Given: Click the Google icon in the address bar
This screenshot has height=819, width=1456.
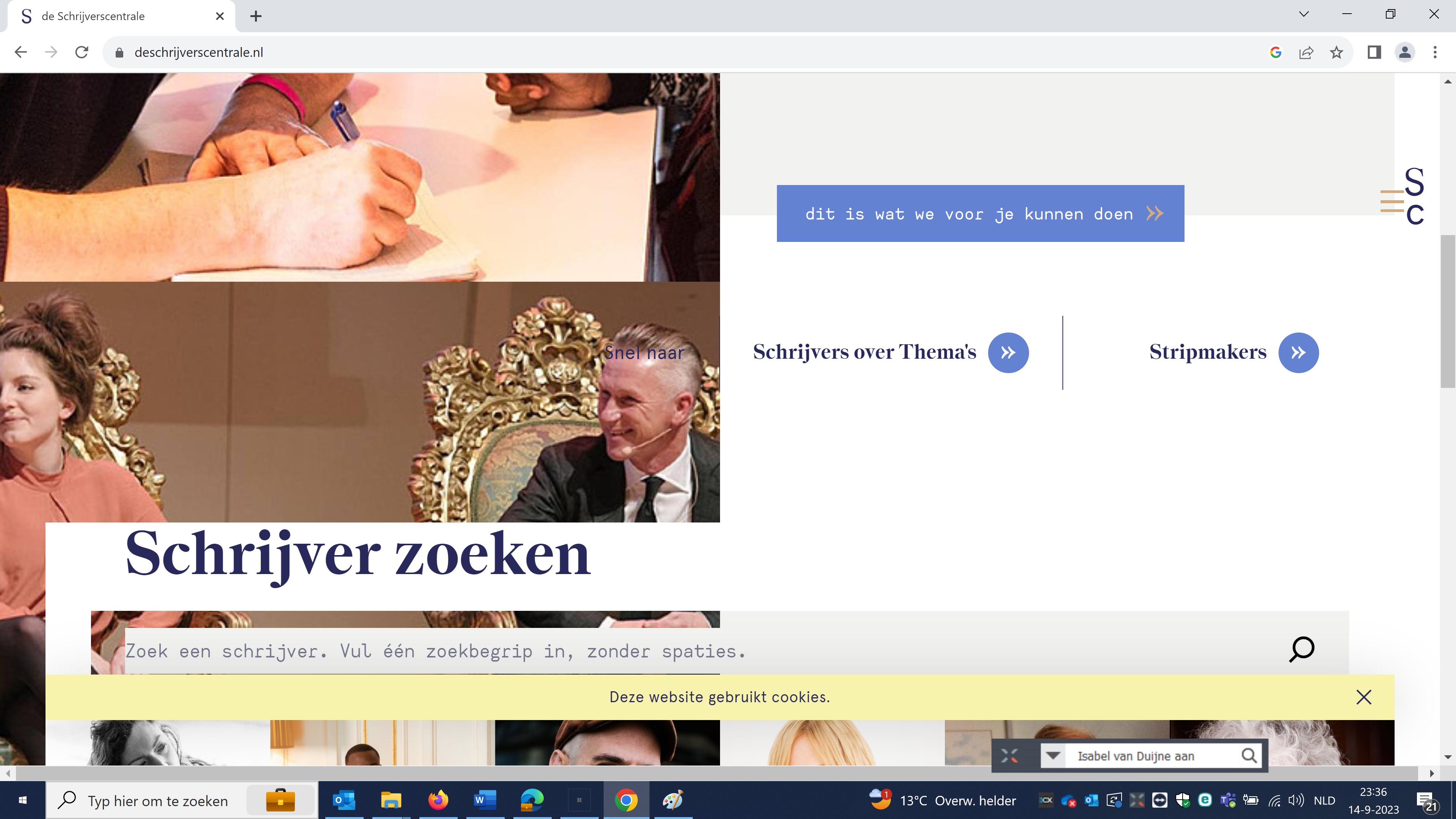Looking at the screenshot, I should pyautogui.click(x=1276, y=53).
